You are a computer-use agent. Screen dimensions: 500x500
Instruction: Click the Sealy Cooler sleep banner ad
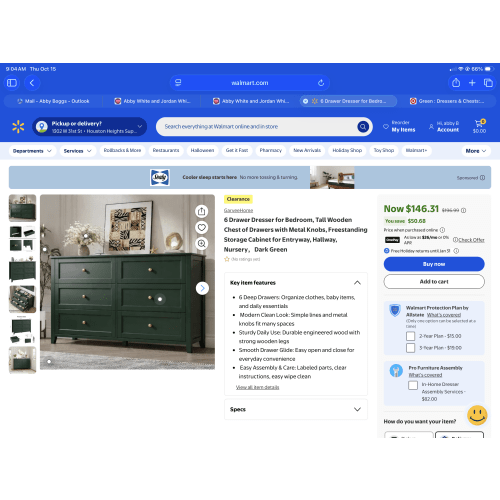coord(250,177)
